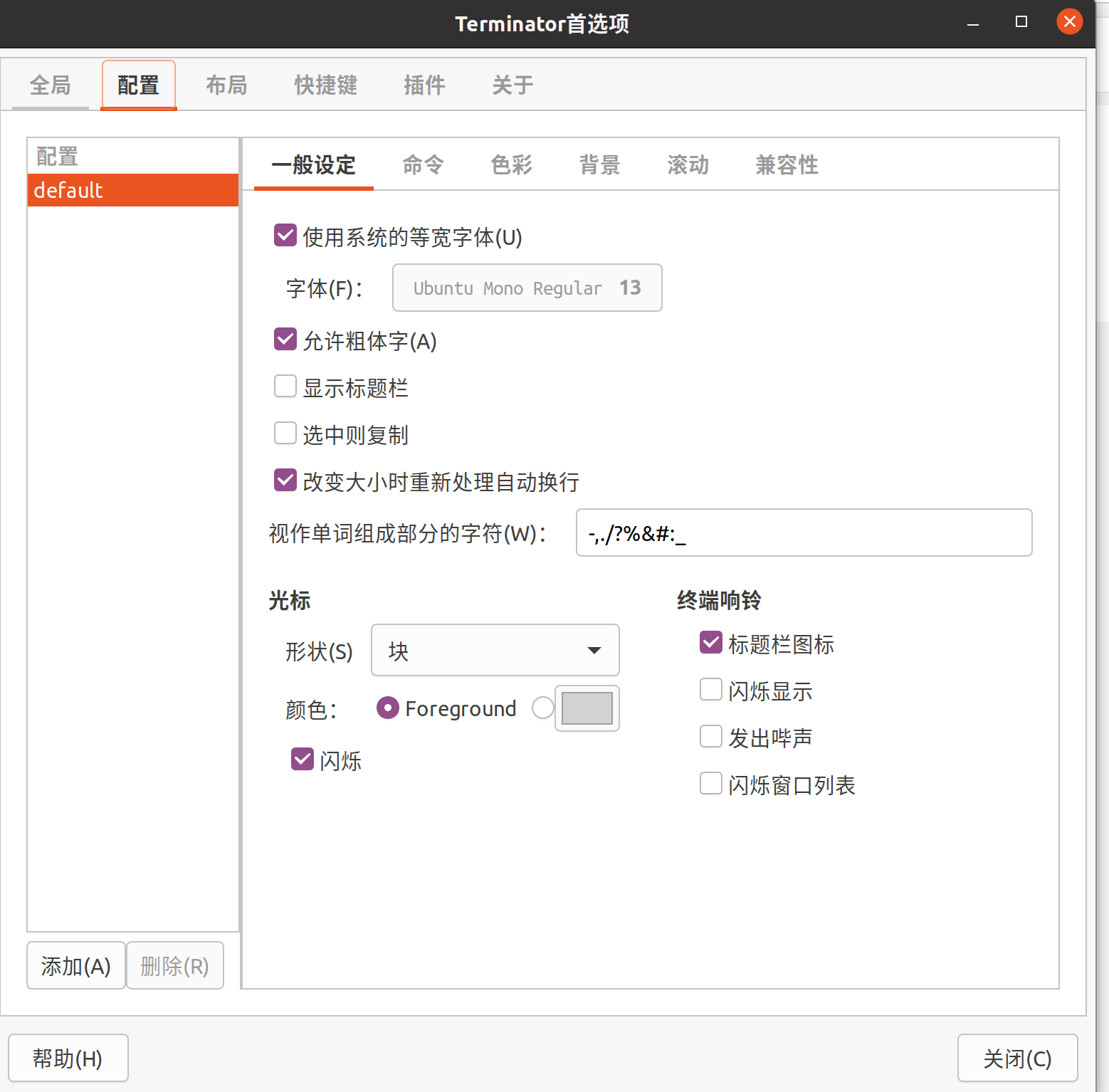This screenshot has width=1109, height=1092.
Task: Open the 滚动 sub-tab
Action: pos(688,165)
